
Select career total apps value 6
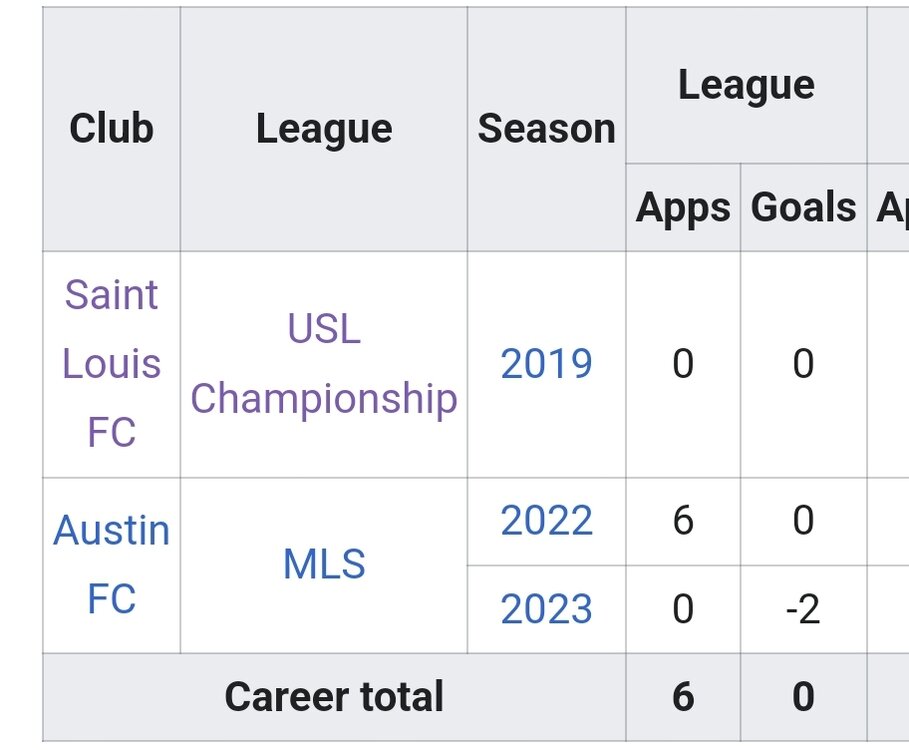683,697
